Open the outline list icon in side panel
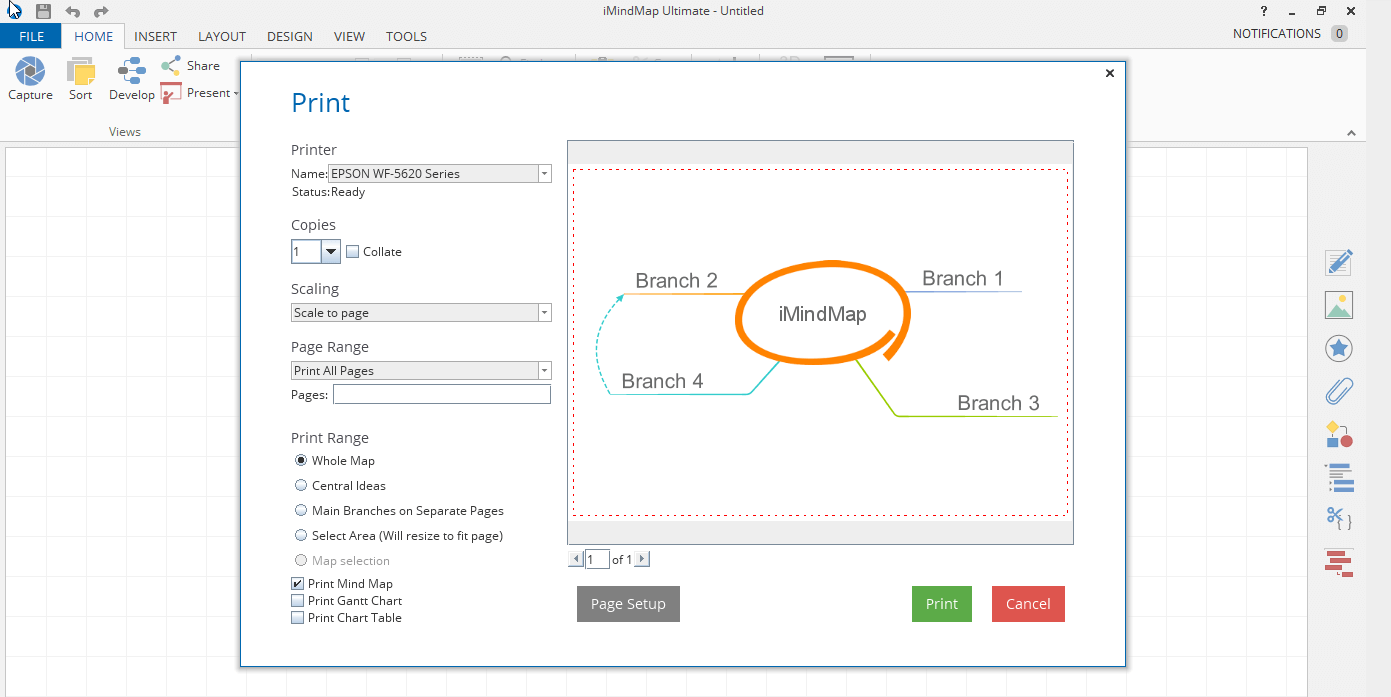The width and height of the screenshot is (1391, 697). 1339,478
